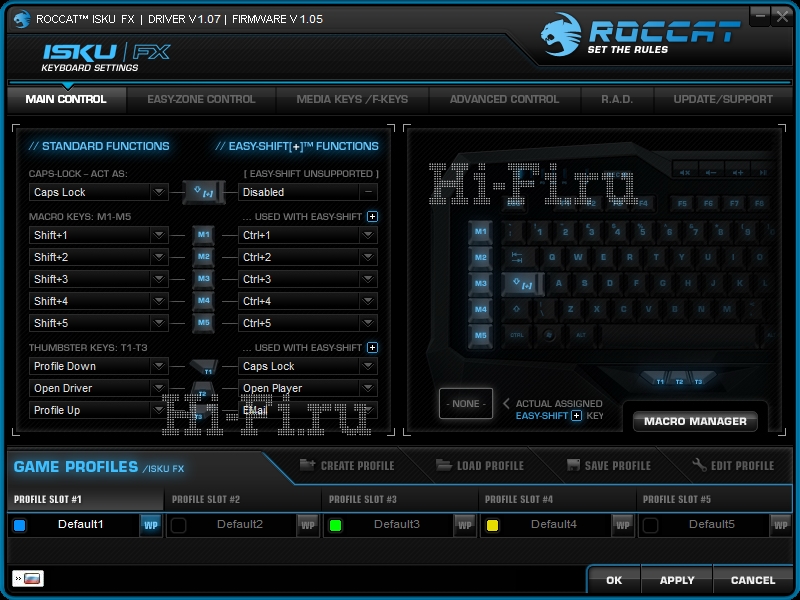Click the Roccat logo in the header
The width and height of the screenshot is (800, 600).
click(x=640, y=35)
